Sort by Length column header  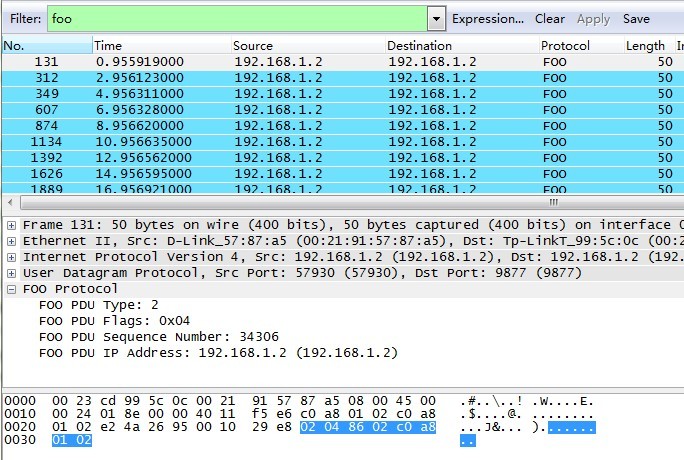pyautogui.click(x=649, y=45)
